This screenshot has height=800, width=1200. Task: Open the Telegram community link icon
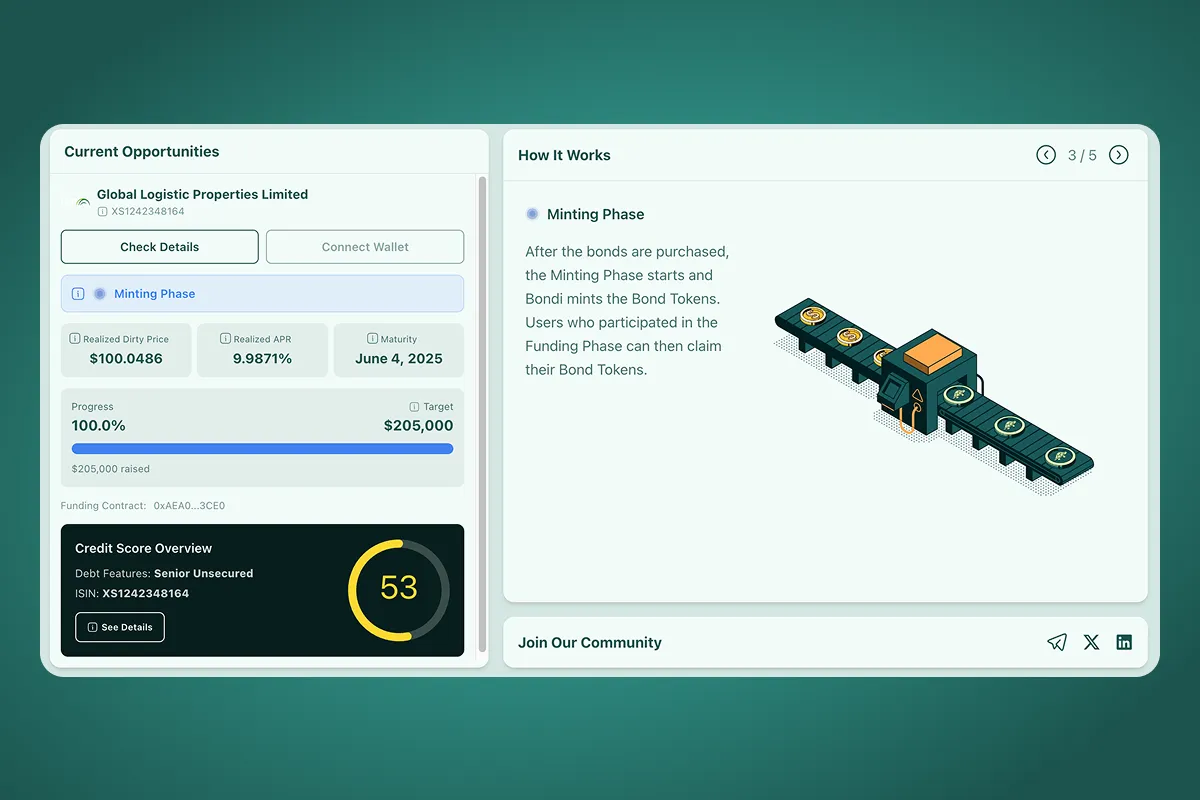(1057, 642)
